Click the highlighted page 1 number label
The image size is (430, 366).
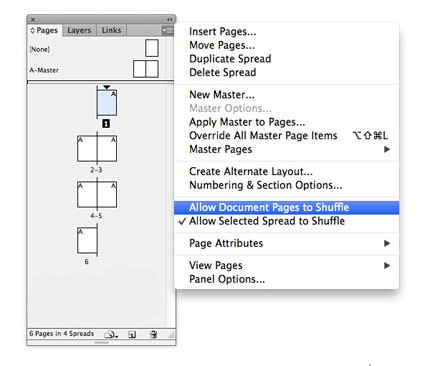106,124
